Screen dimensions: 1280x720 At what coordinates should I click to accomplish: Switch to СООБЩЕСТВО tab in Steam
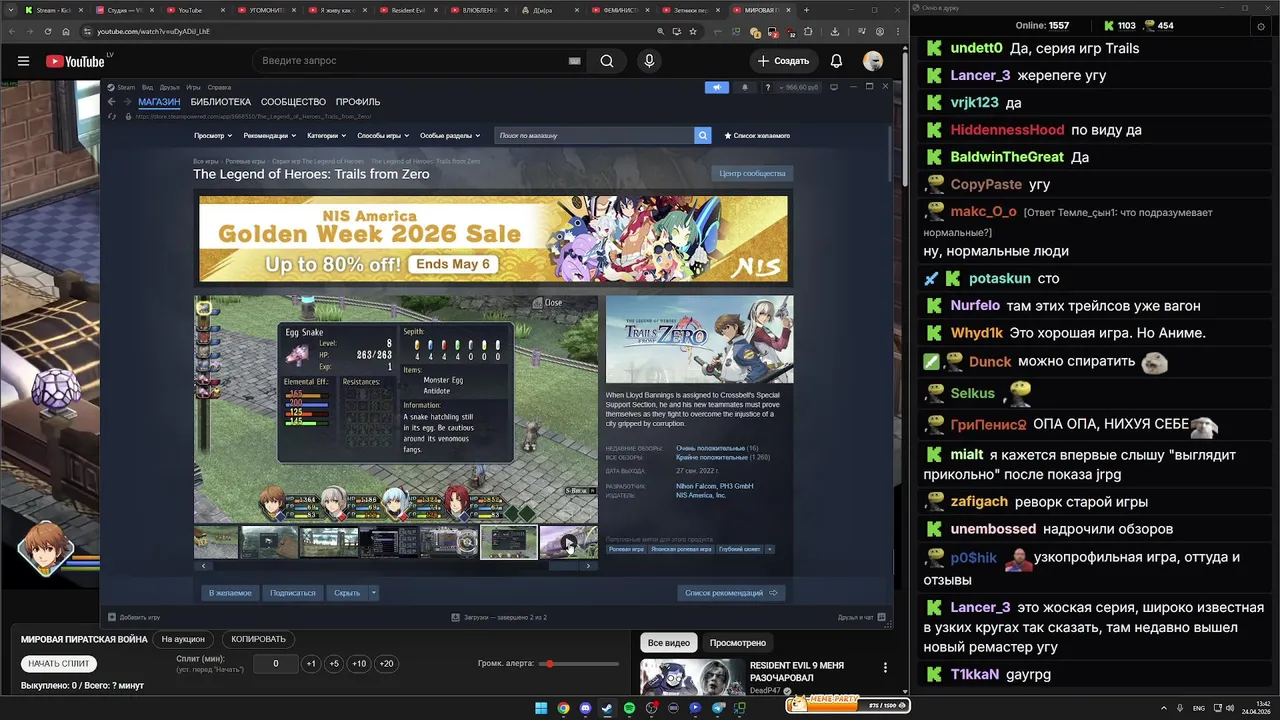click(x=293, y=102)
